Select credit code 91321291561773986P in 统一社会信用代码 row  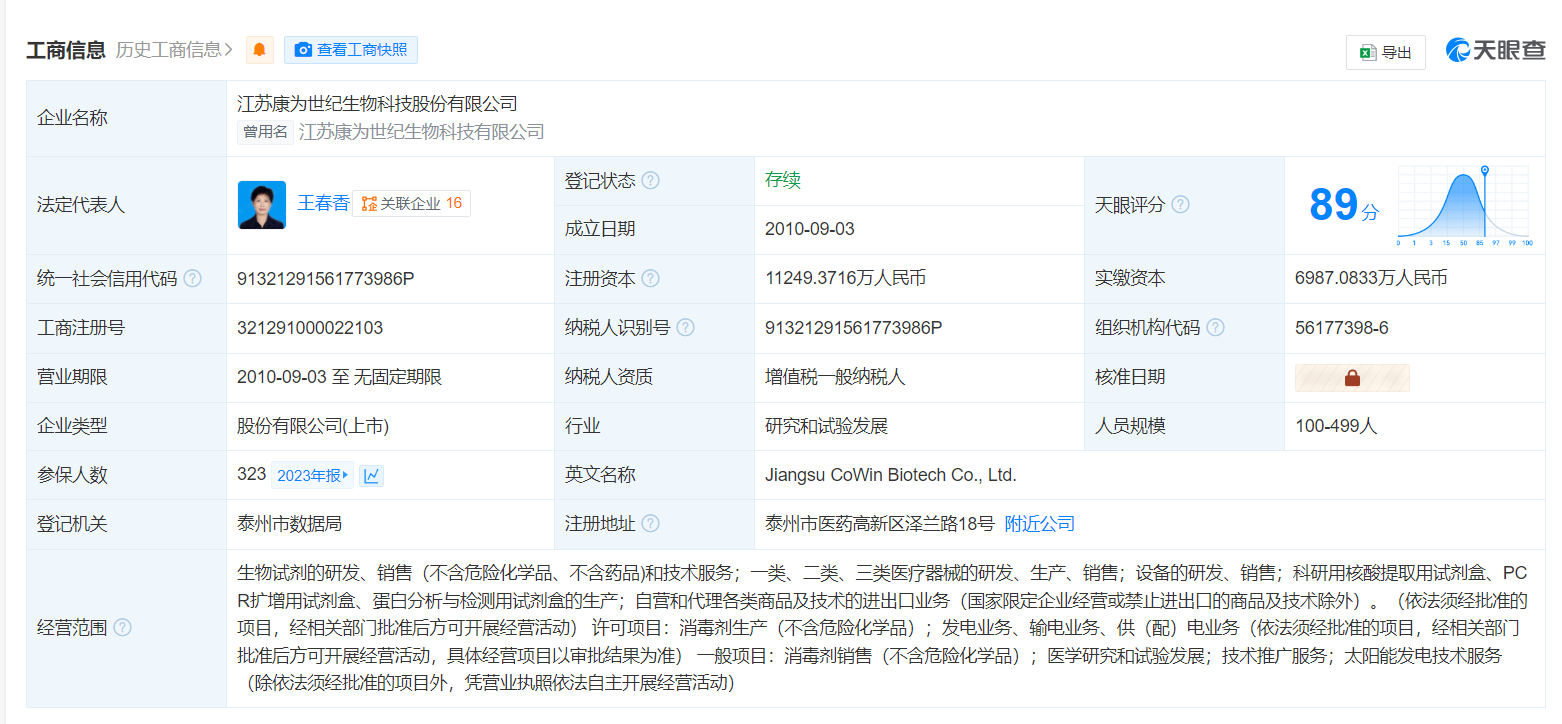pos(325,279)
